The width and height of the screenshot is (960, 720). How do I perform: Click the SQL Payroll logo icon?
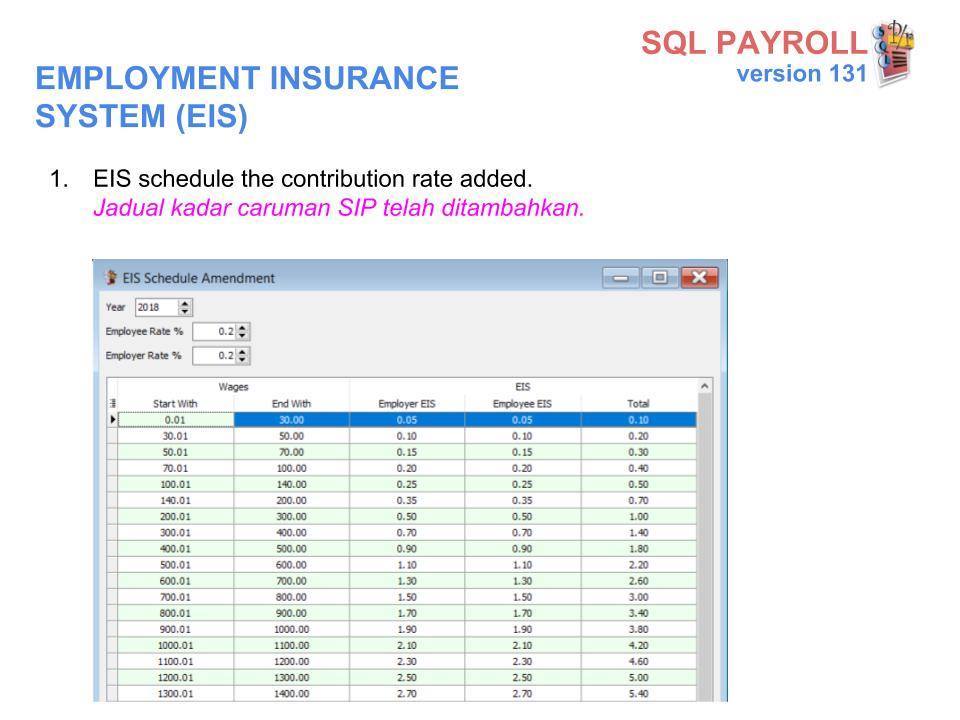tap(894, 54)
